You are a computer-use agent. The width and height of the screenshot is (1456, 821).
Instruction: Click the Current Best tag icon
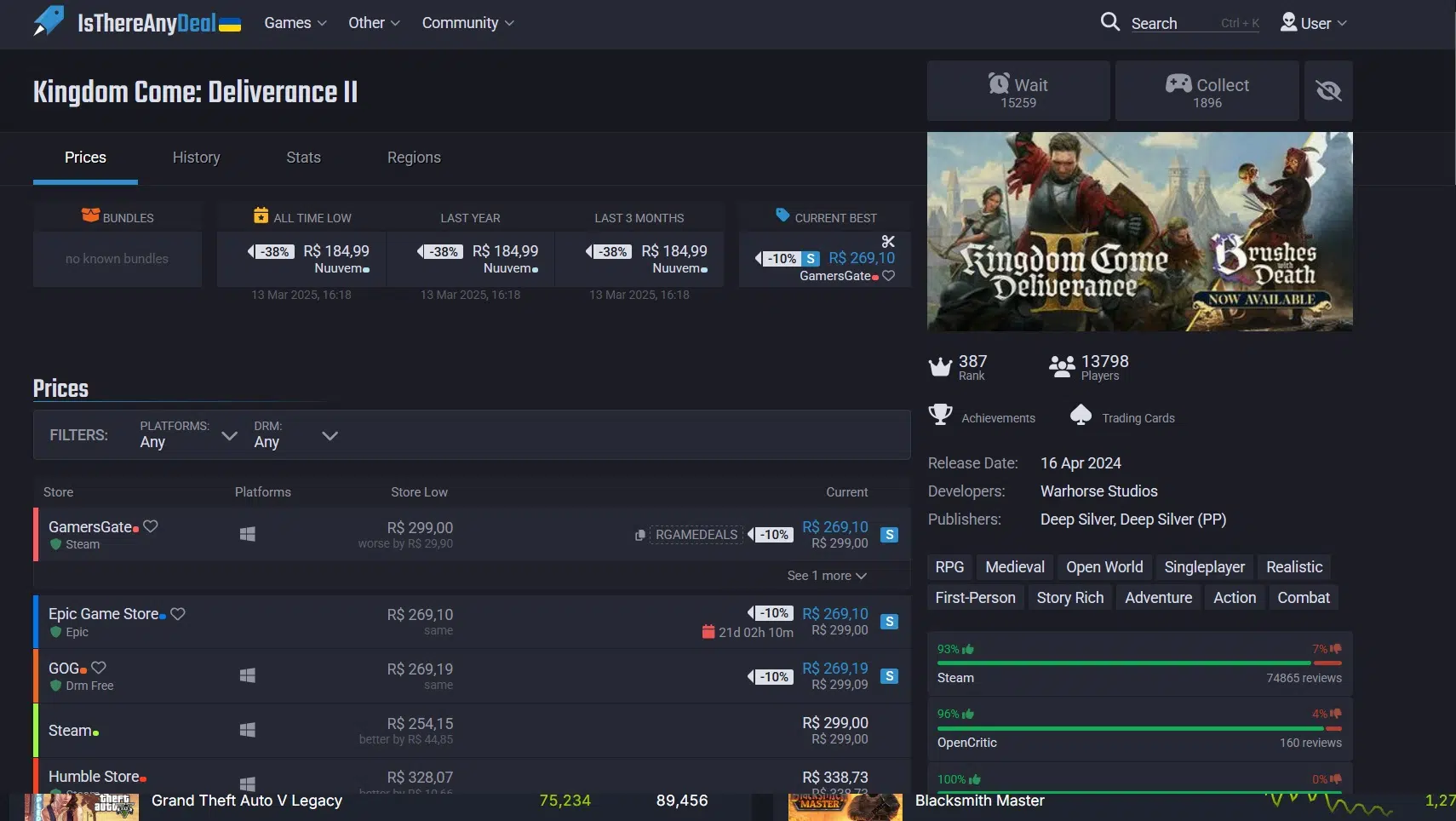pyautogui.click(x=782, y=215)
